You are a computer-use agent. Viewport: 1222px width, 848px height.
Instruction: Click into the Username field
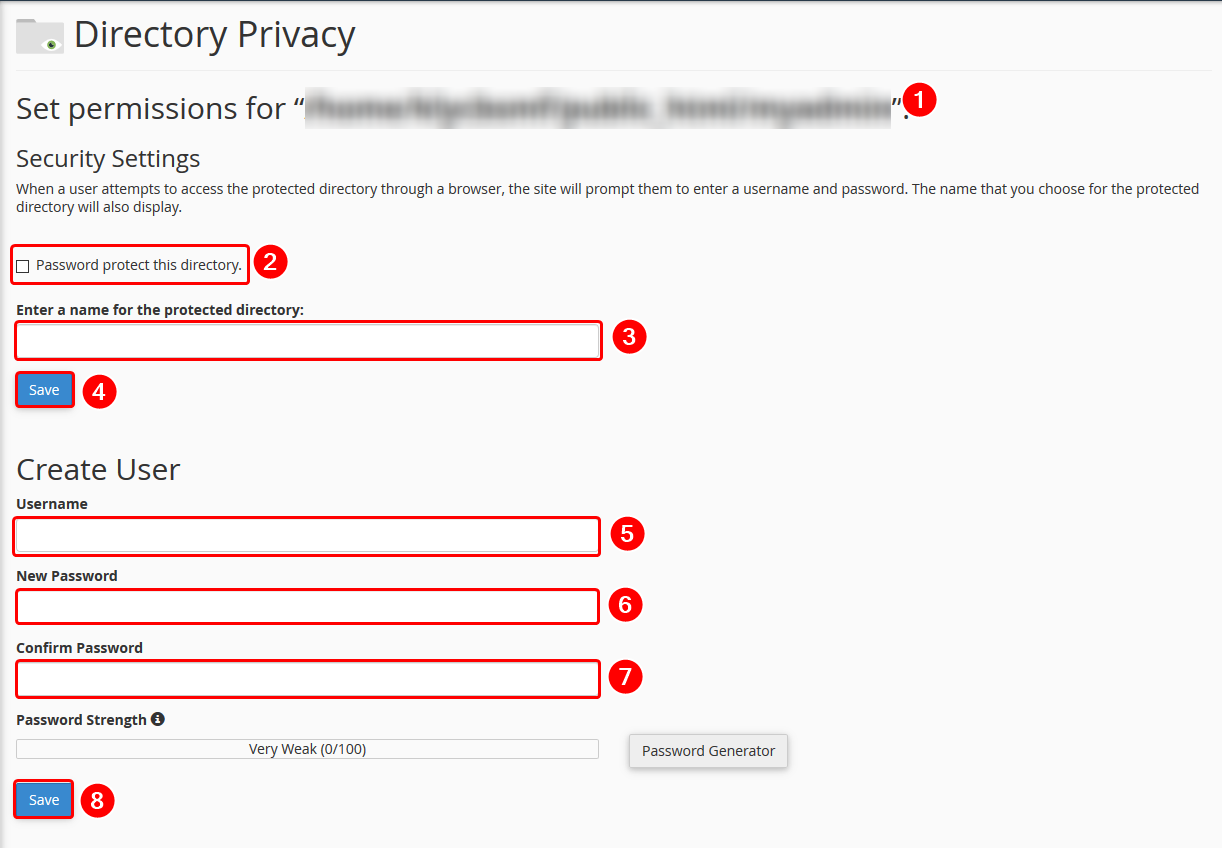(308, 537)
